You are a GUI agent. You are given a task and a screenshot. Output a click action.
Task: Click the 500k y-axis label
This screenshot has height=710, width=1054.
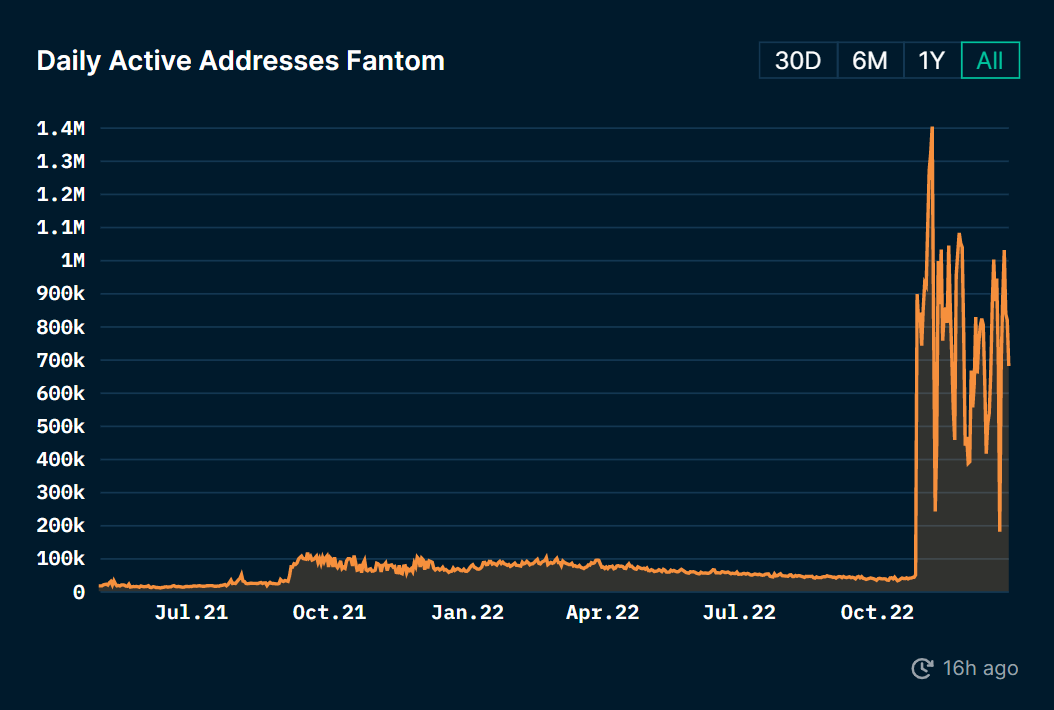coord(60,426)
